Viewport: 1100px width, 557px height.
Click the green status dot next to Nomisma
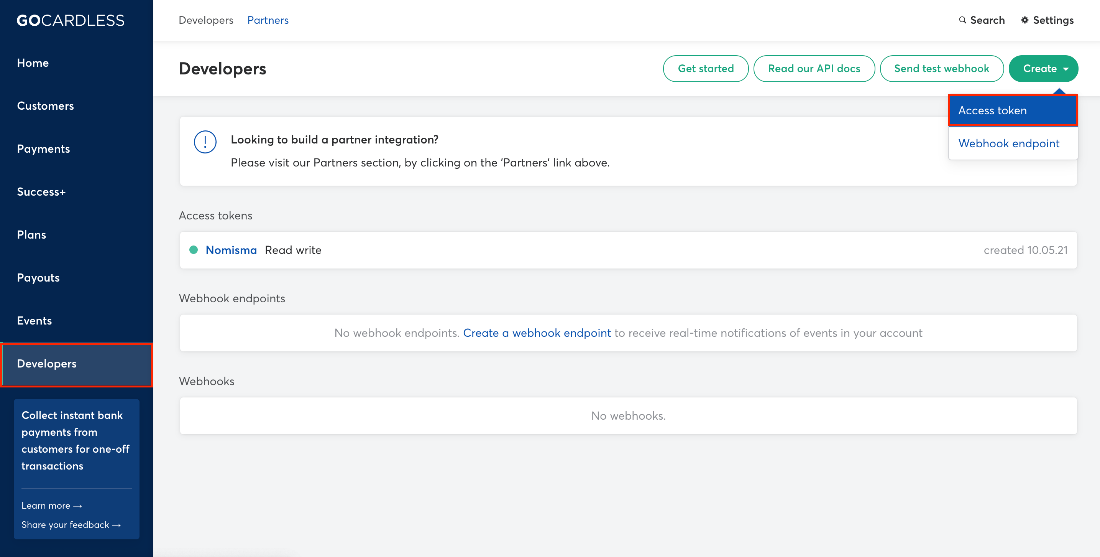[x=194, y=250]
